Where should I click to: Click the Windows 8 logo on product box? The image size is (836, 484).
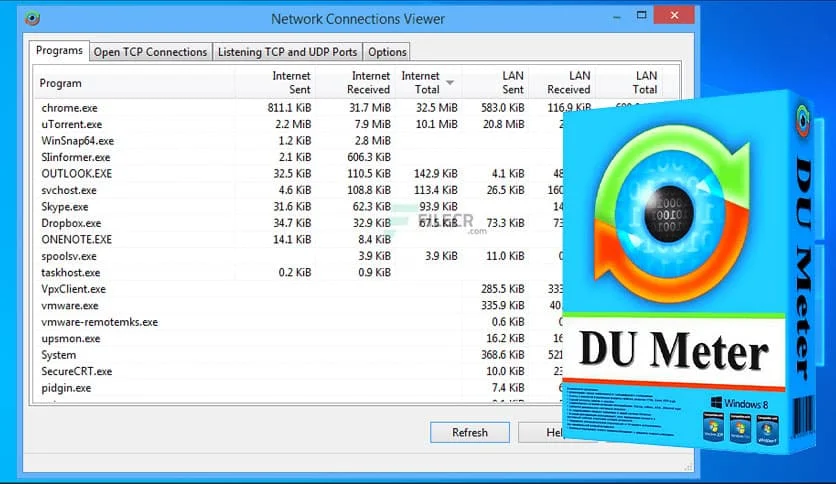[x=716, y=402]
